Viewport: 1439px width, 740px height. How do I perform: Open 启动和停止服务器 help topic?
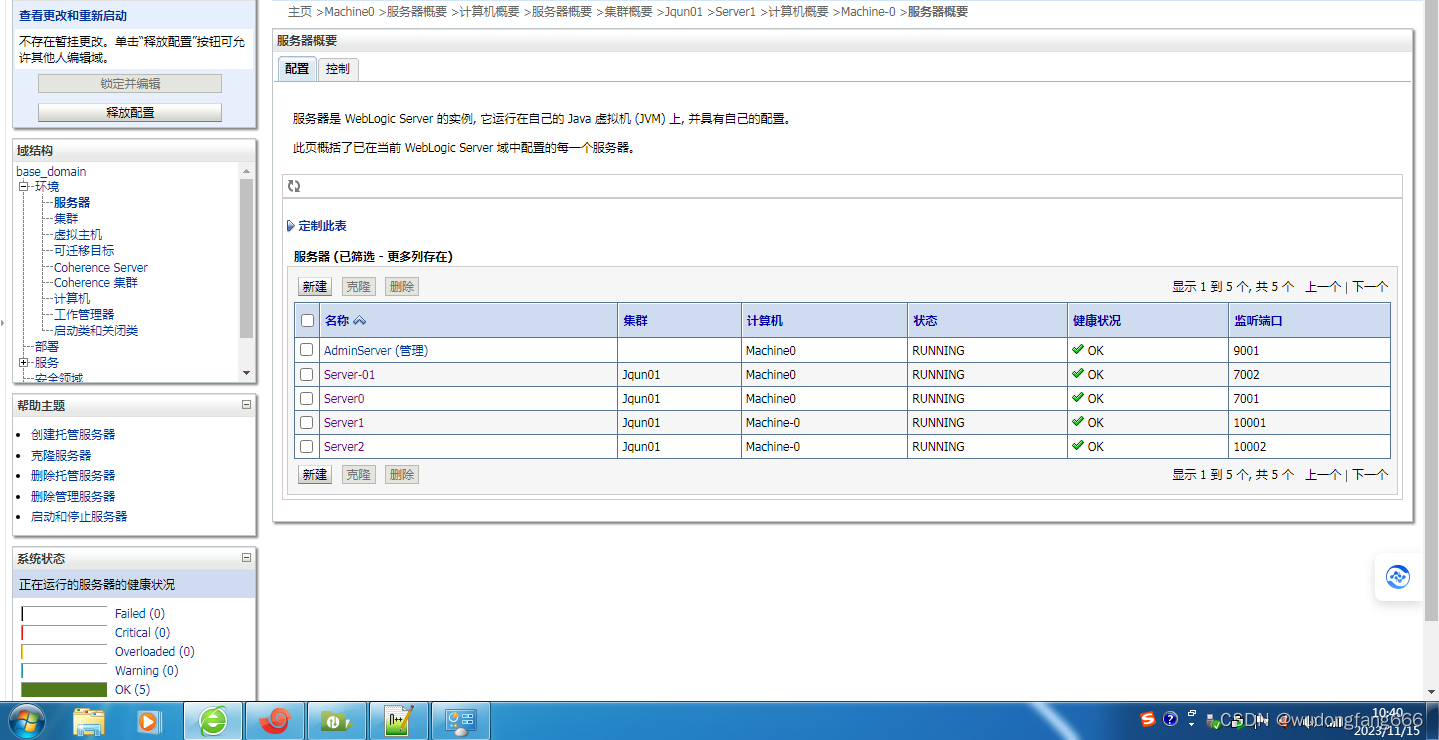[79, 516]
